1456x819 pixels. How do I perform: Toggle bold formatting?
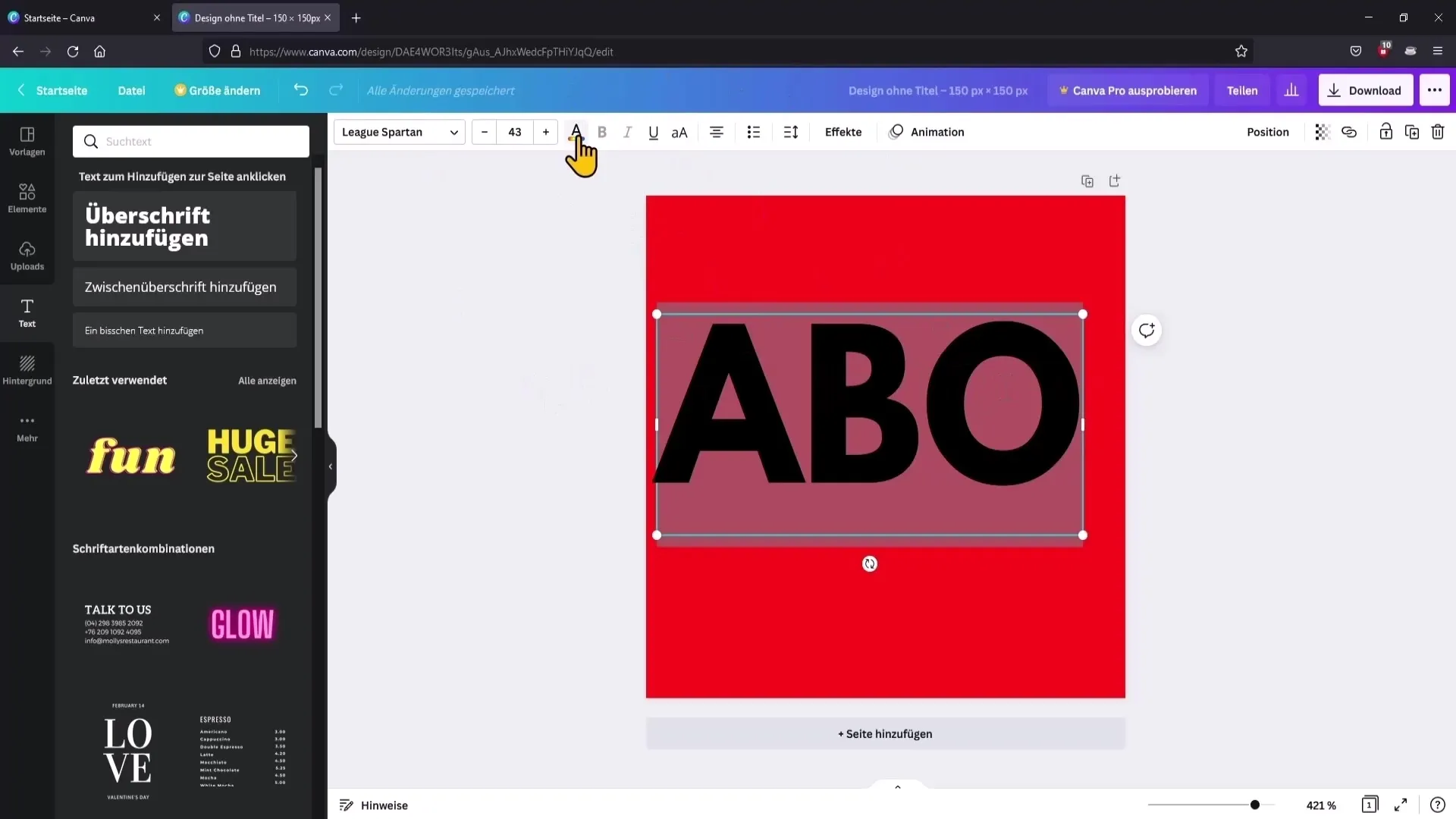coord(602,132)
